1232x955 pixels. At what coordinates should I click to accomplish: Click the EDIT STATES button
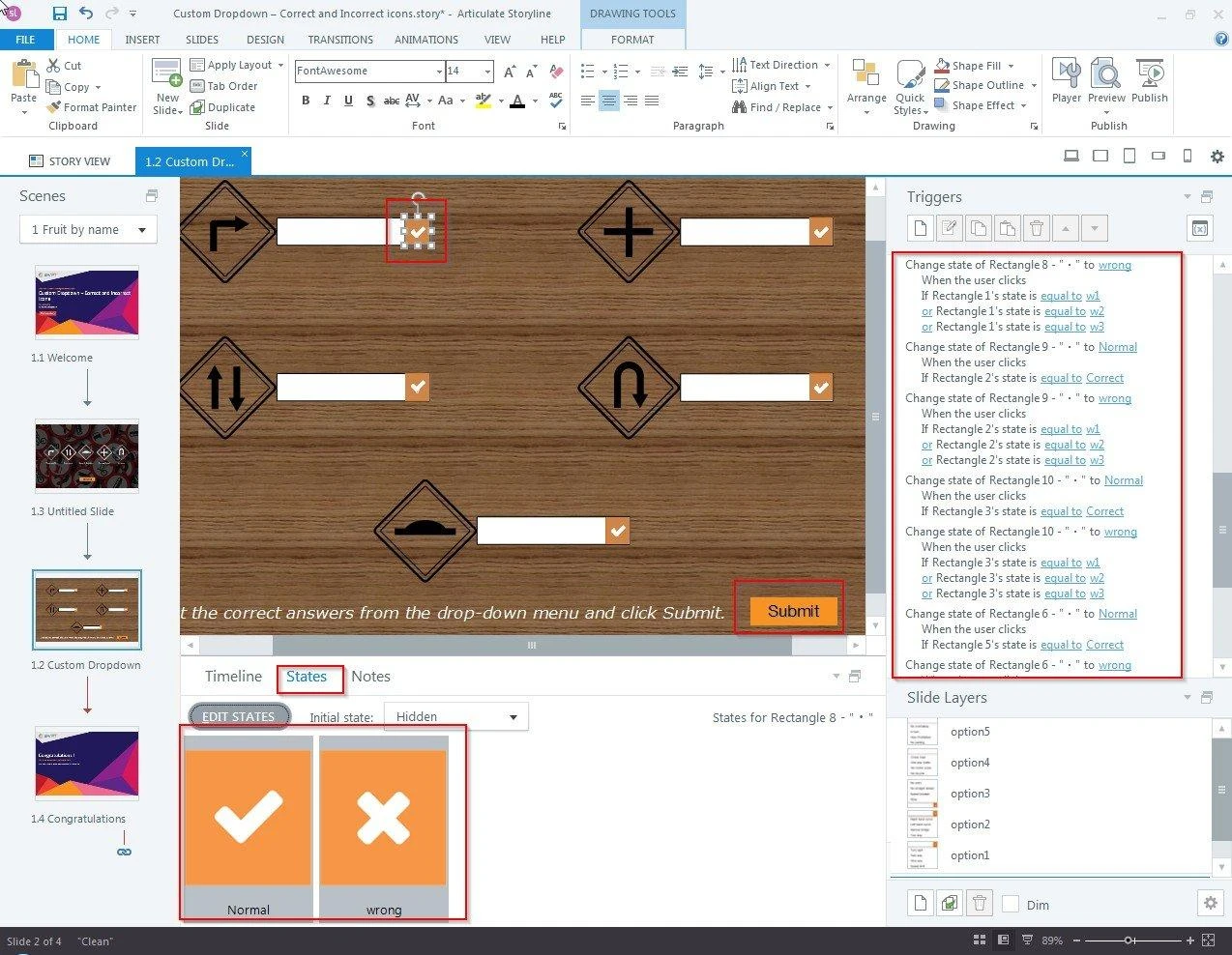coord(239,716)
